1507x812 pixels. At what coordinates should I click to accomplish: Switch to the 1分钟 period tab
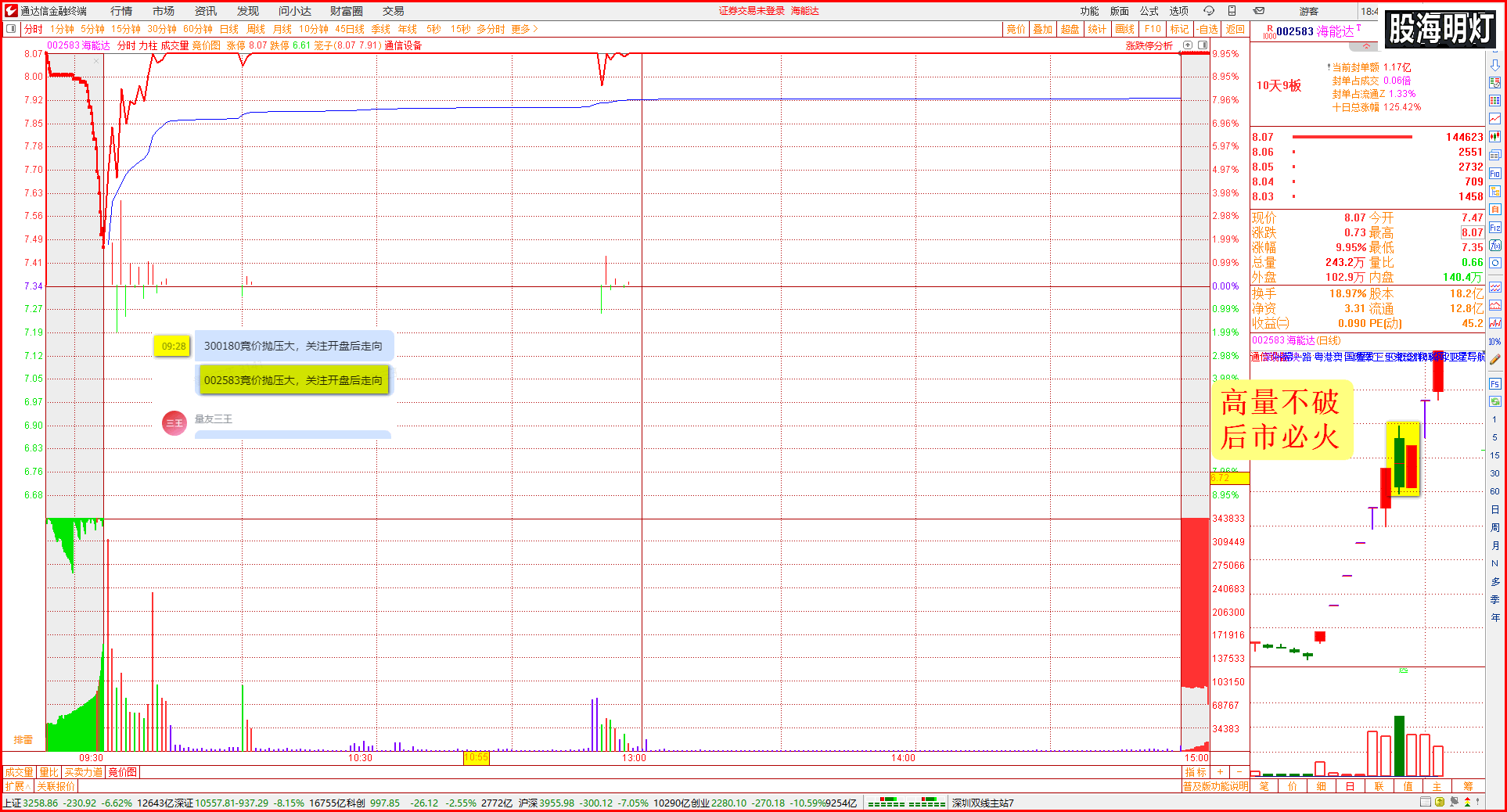tap(62, 29)
